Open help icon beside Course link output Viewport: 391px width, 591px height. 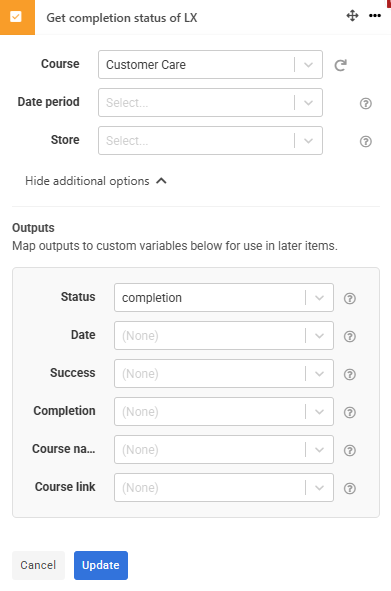coord(350,488)
